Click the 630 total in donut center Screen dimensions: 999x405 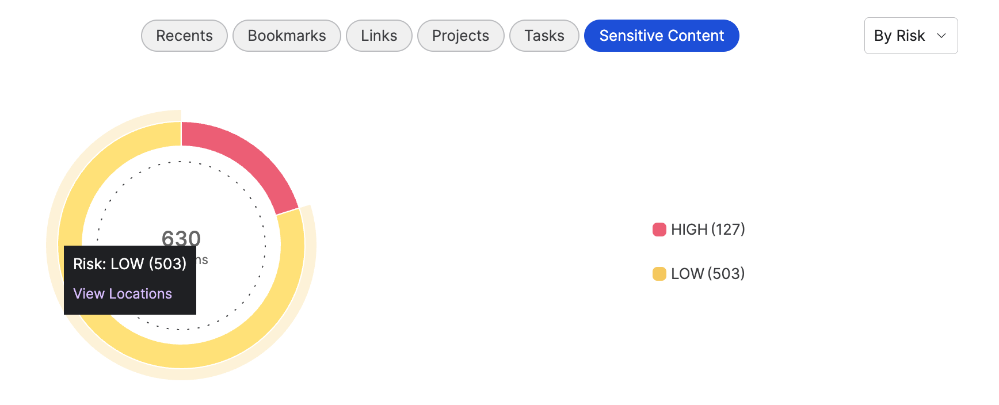point(181,238)
